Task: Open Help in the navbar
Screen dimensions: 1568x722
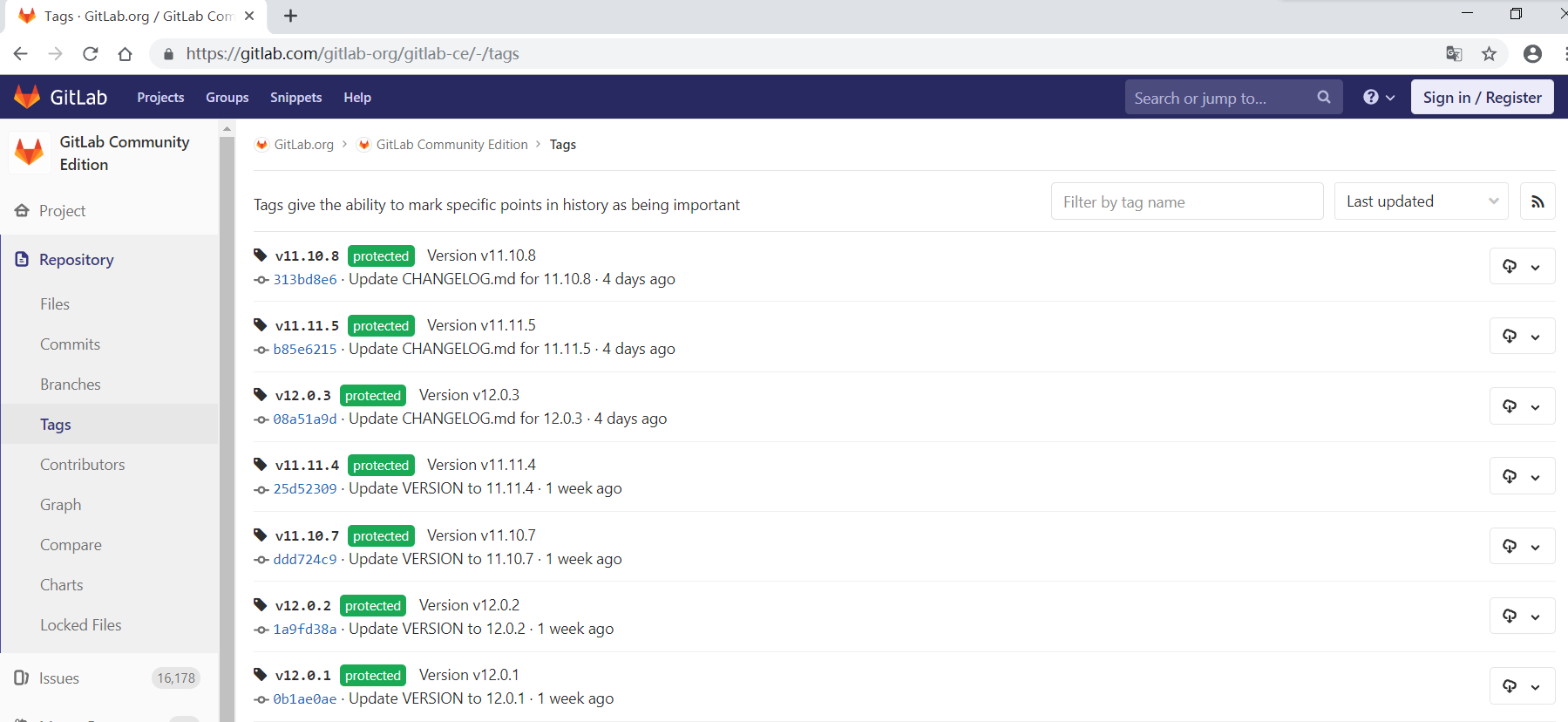Action: coord(357,98)
